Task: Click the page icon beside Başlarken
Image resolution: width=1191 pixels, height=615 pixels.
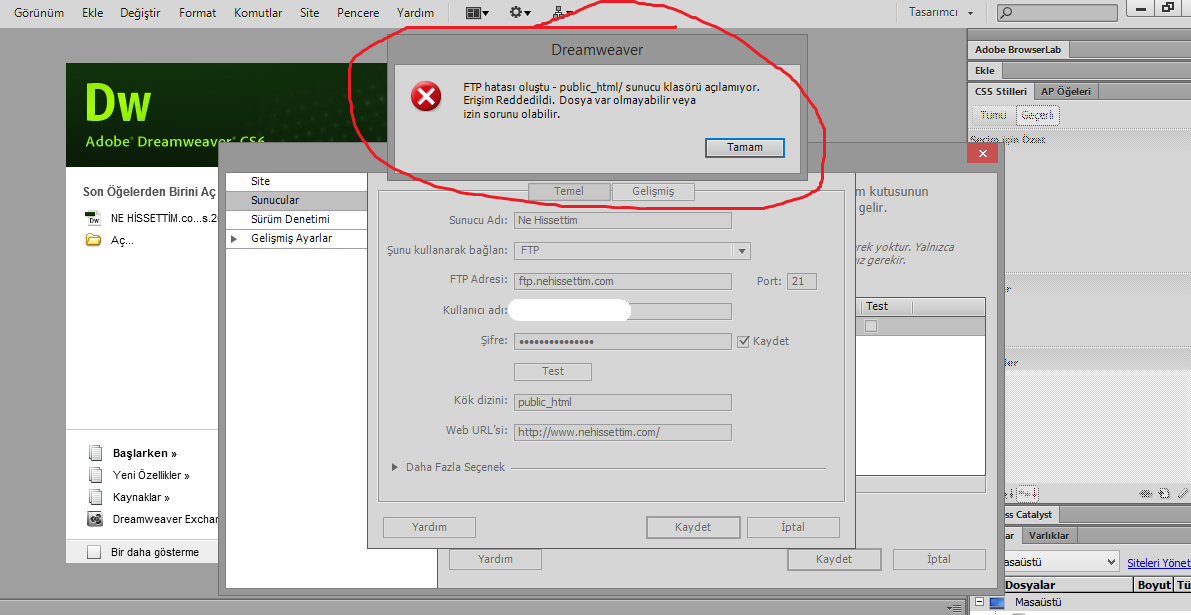Action: coord(96,453)
